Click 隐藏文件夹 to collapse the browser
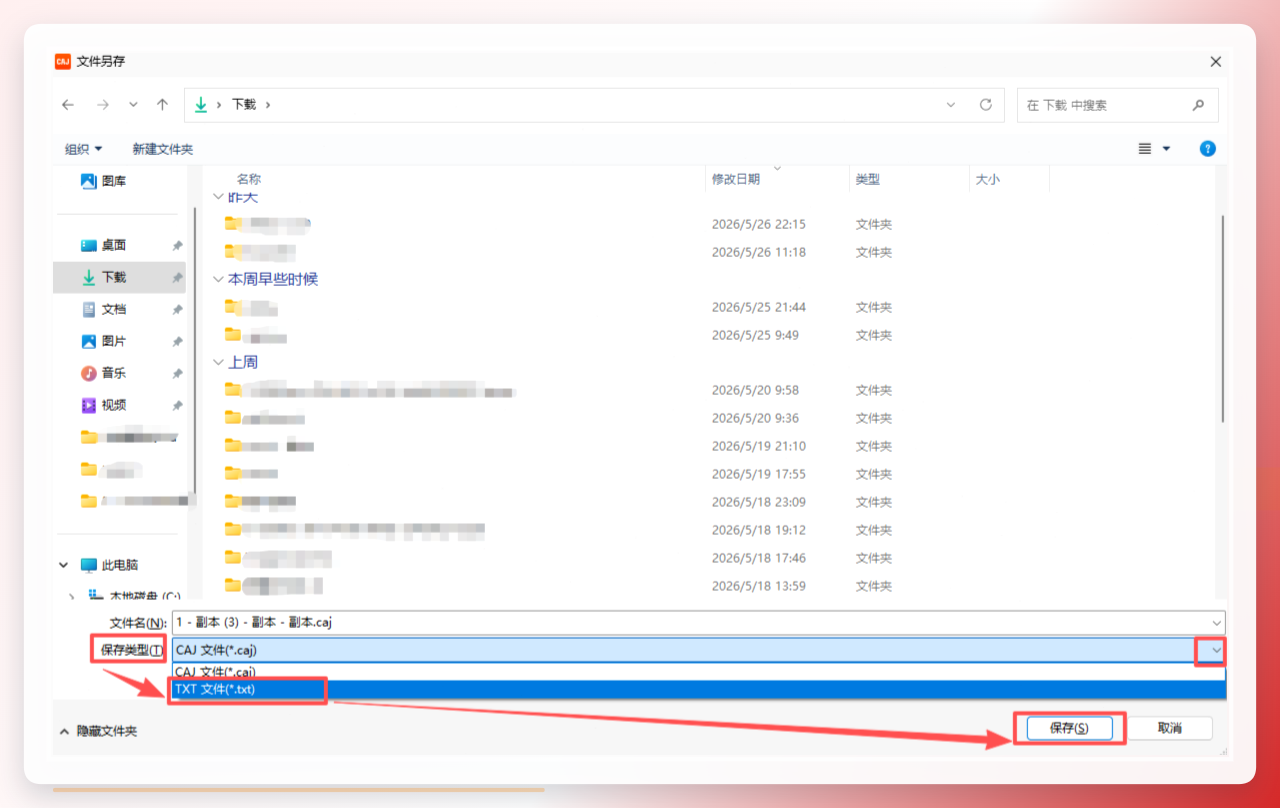The image size is (1280, 808). point(98,731)
